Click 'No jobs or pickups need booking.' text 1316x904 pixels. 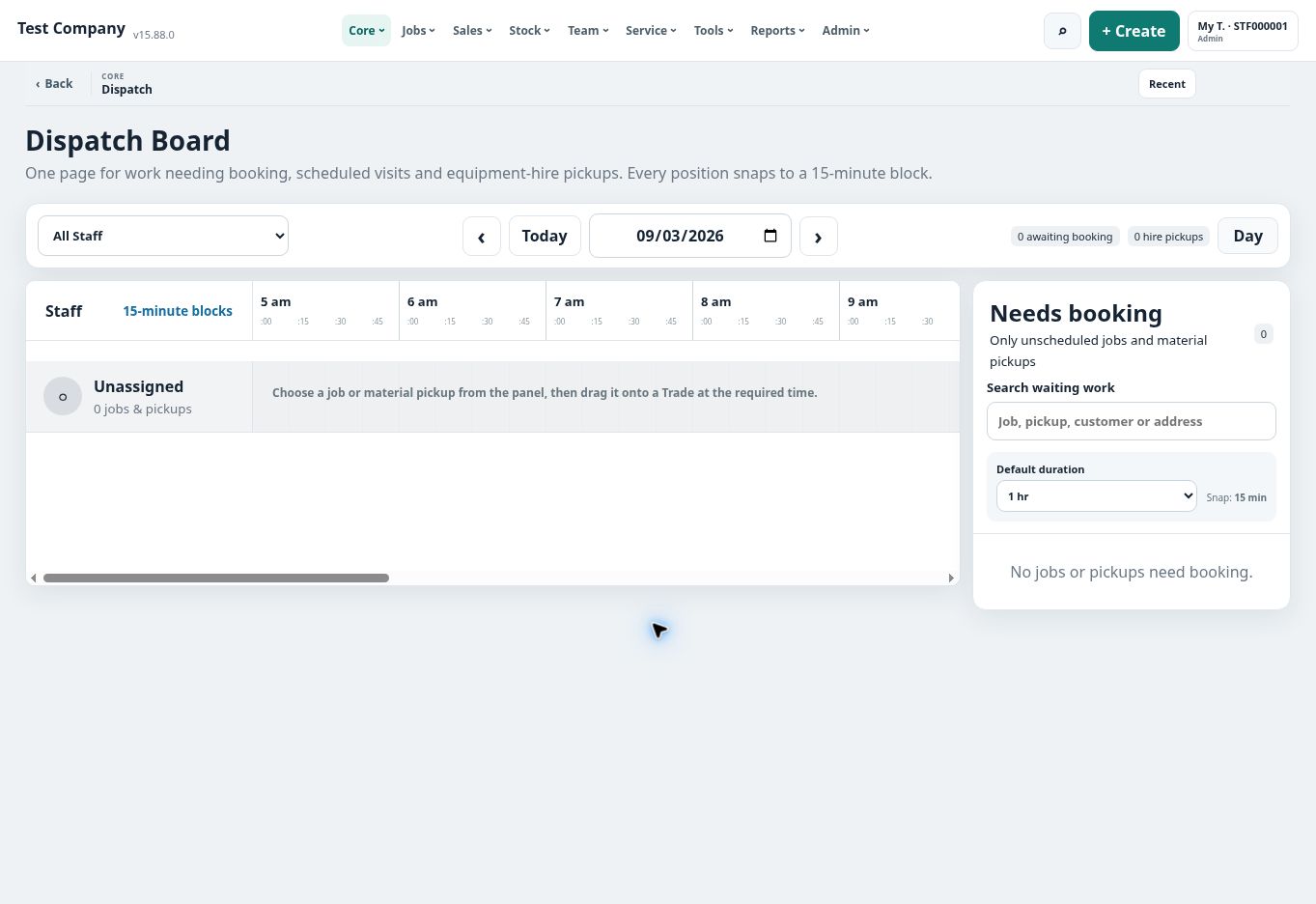coord(1131,572)
